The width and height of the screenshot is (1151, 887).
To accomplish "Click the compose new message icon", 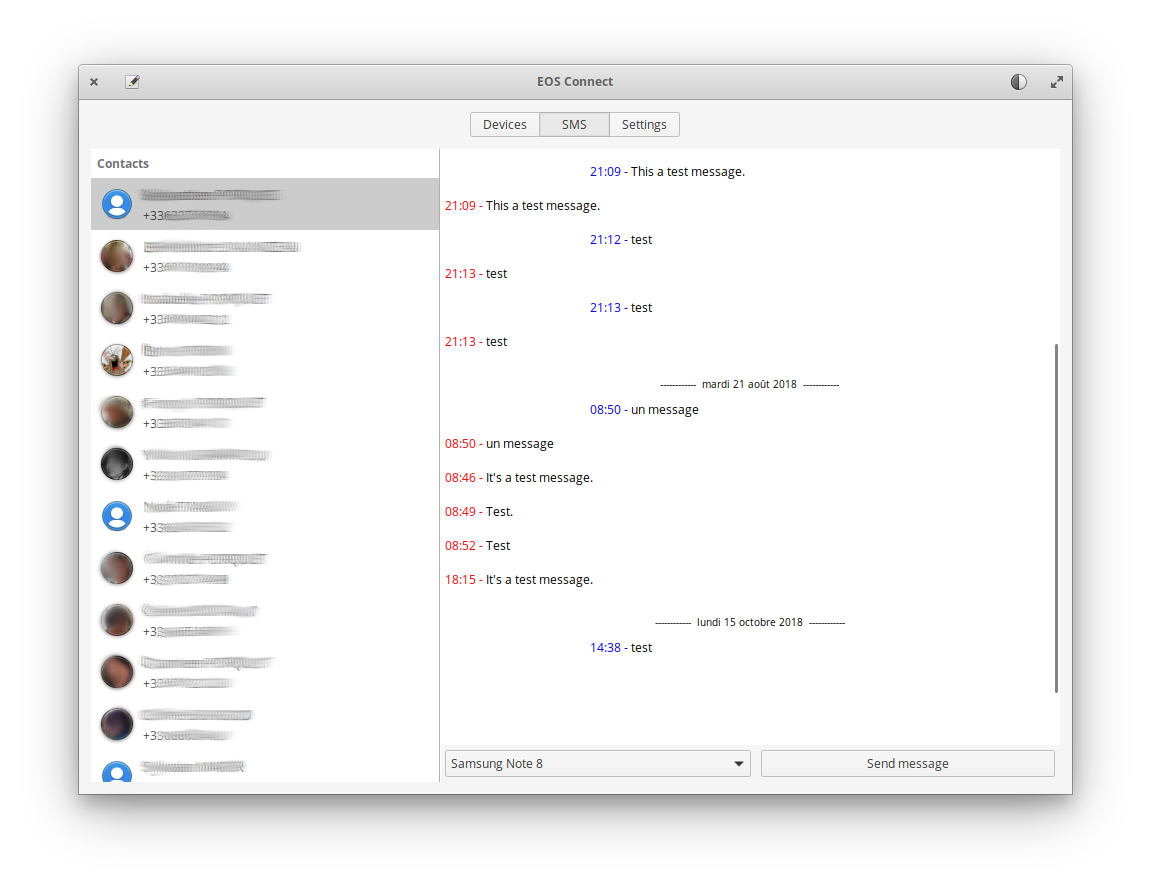I will click(x=132, y=82).
